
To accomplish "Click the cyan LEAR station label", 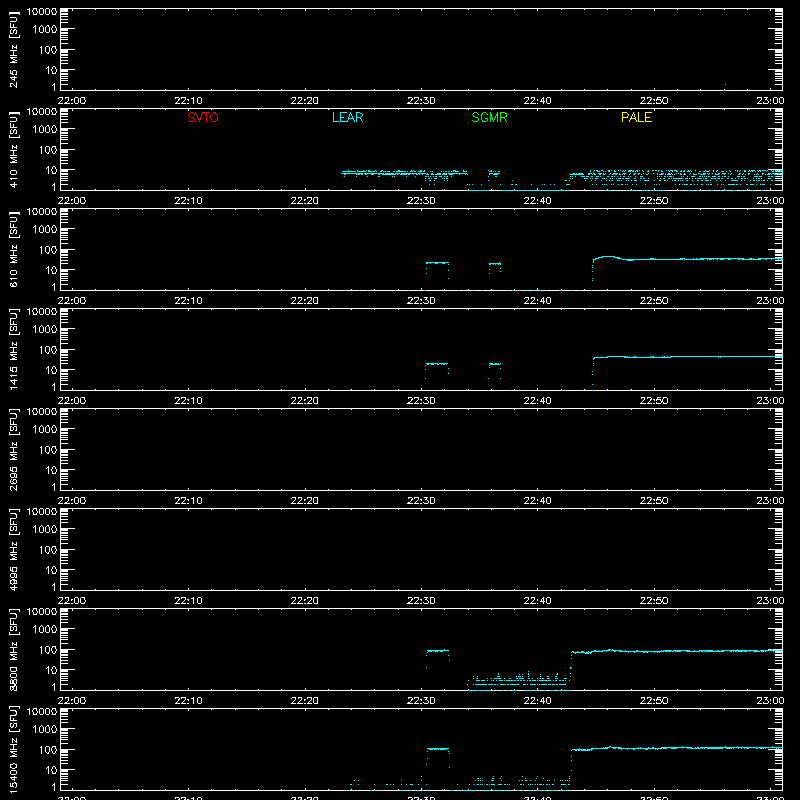I will point(347,117).
